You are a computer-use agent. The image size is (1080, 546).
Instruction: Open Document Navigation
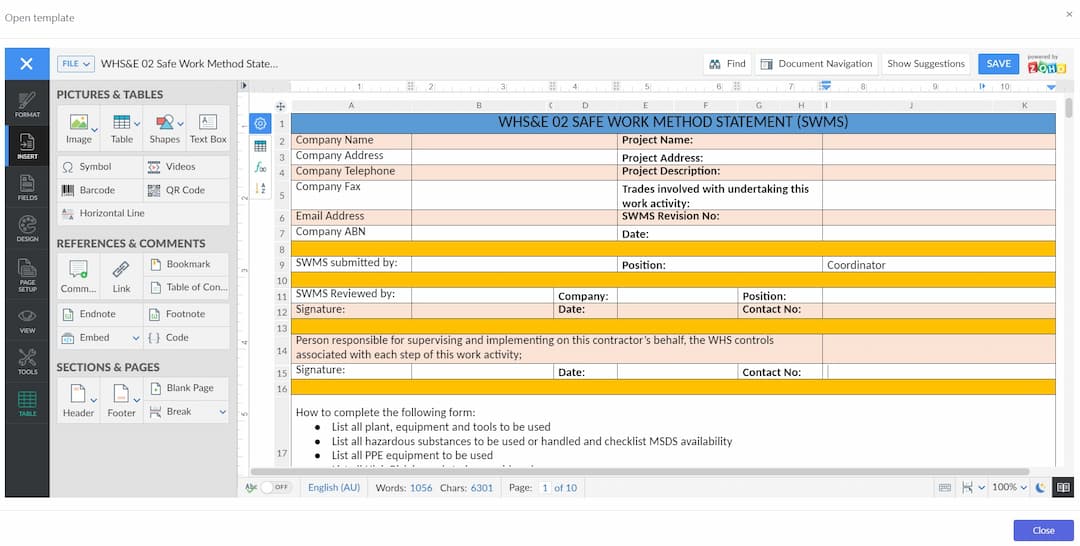[816, 64]
